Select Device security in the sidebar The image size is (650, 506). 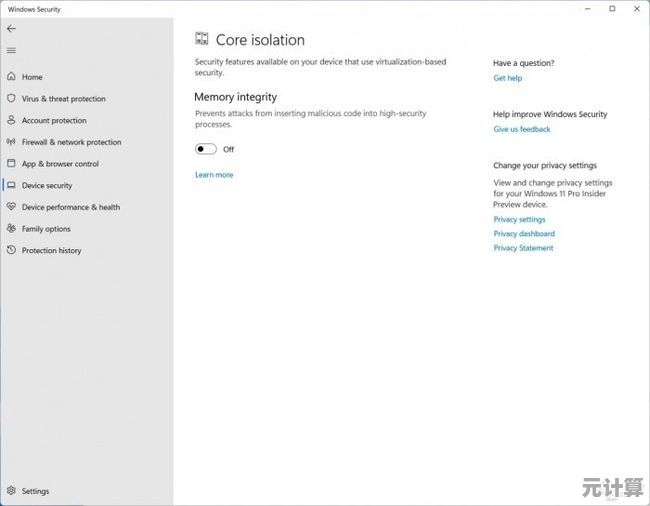(x=47, y=186)
